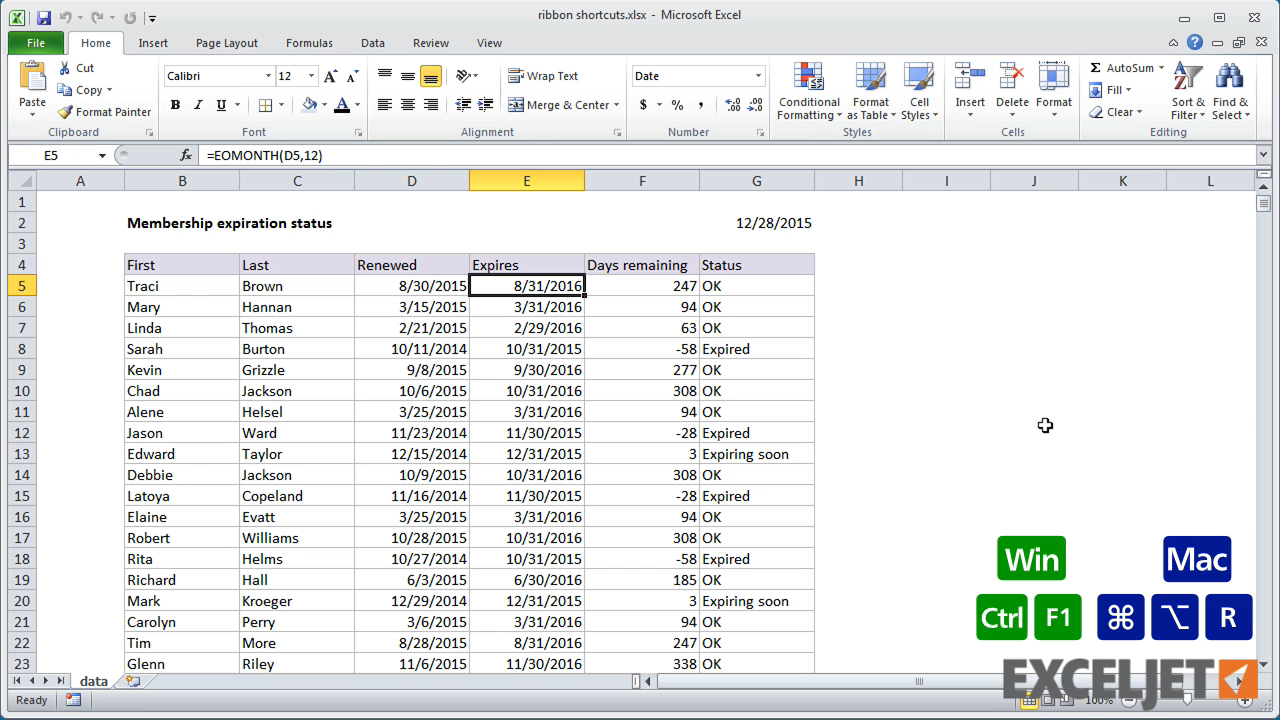Viewport: 1280px width, 720px height.
Task: Apply Percent Style to the cell
Action: [x=675, y=104]
